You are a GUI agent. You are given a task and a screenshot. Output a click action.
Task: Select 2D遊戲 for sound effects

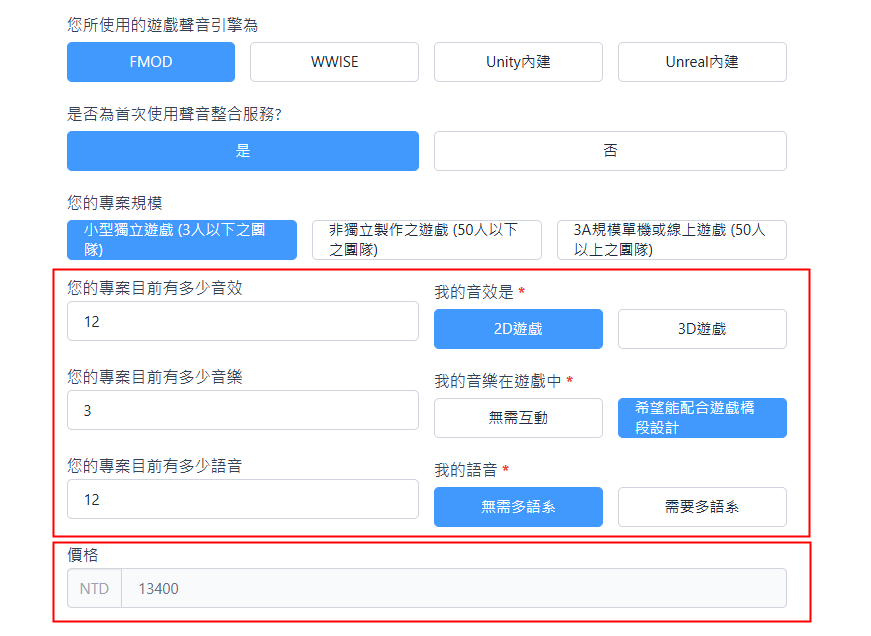point(518,329)
